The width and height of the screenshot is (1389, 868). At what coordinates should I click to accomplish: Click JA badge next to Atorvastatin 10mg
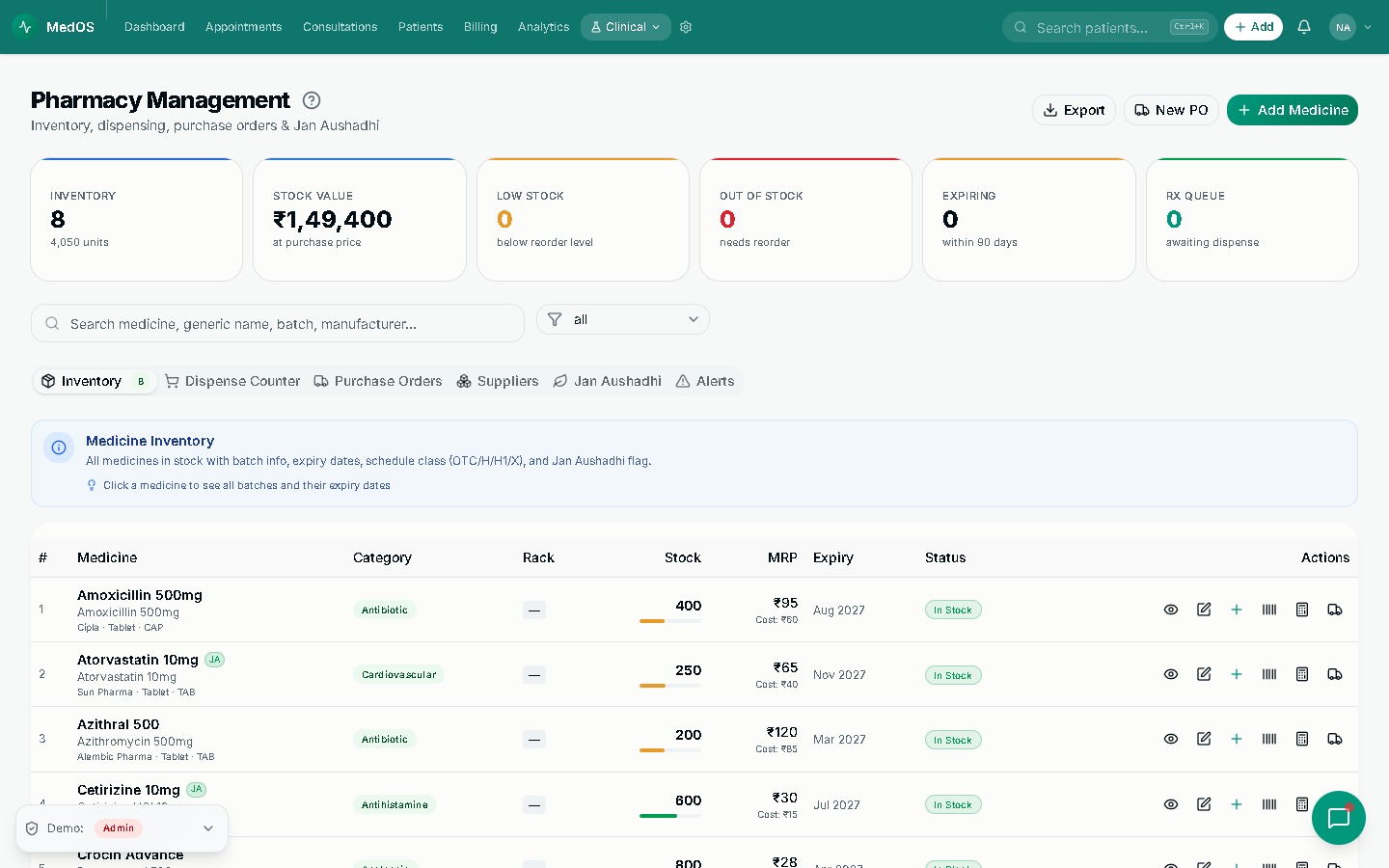coord(215,660)
